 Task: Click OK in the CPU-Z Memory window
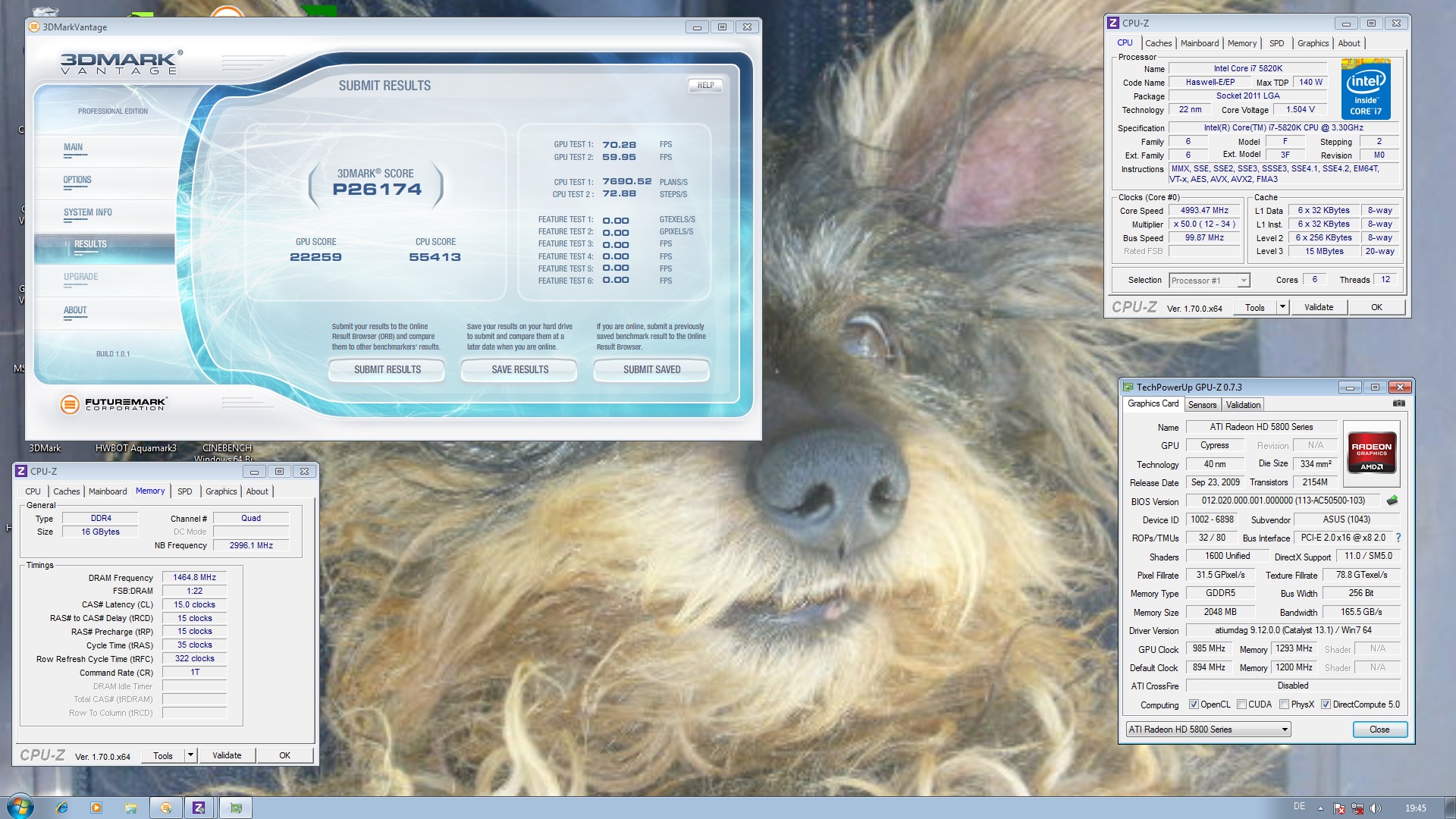tap(285, 755)
